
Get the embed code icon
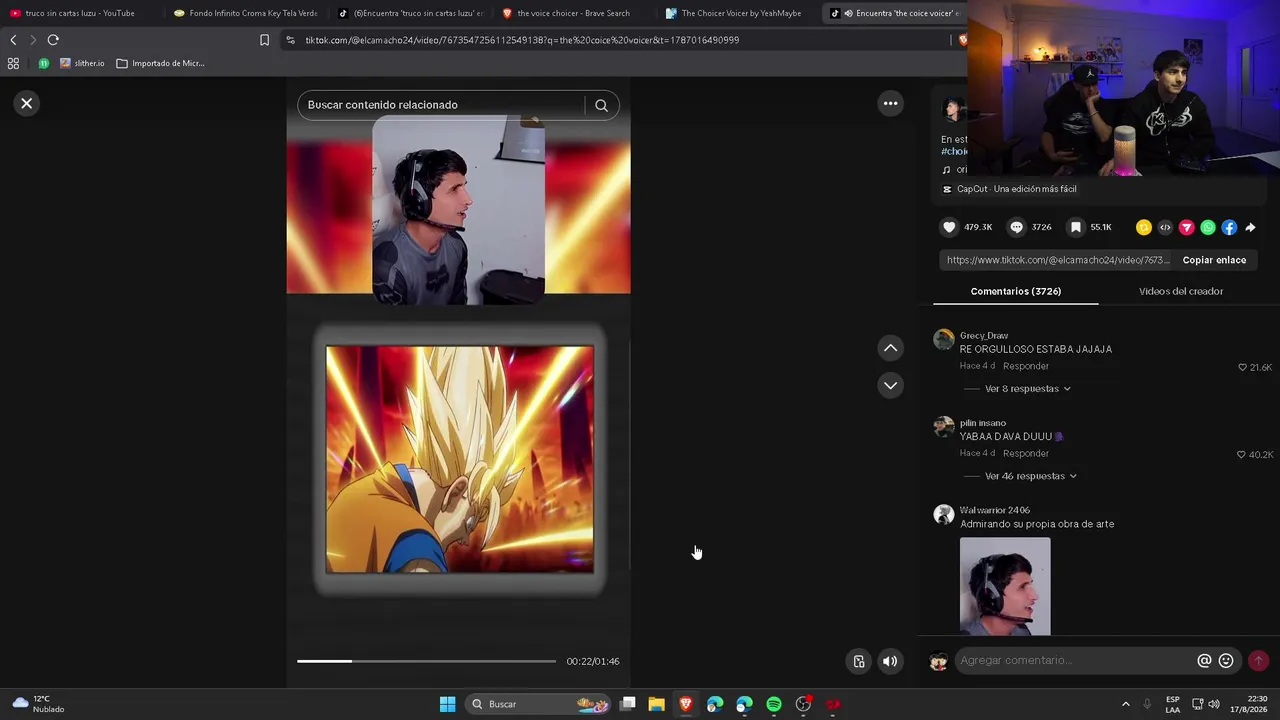click(x=1165, y=227)
